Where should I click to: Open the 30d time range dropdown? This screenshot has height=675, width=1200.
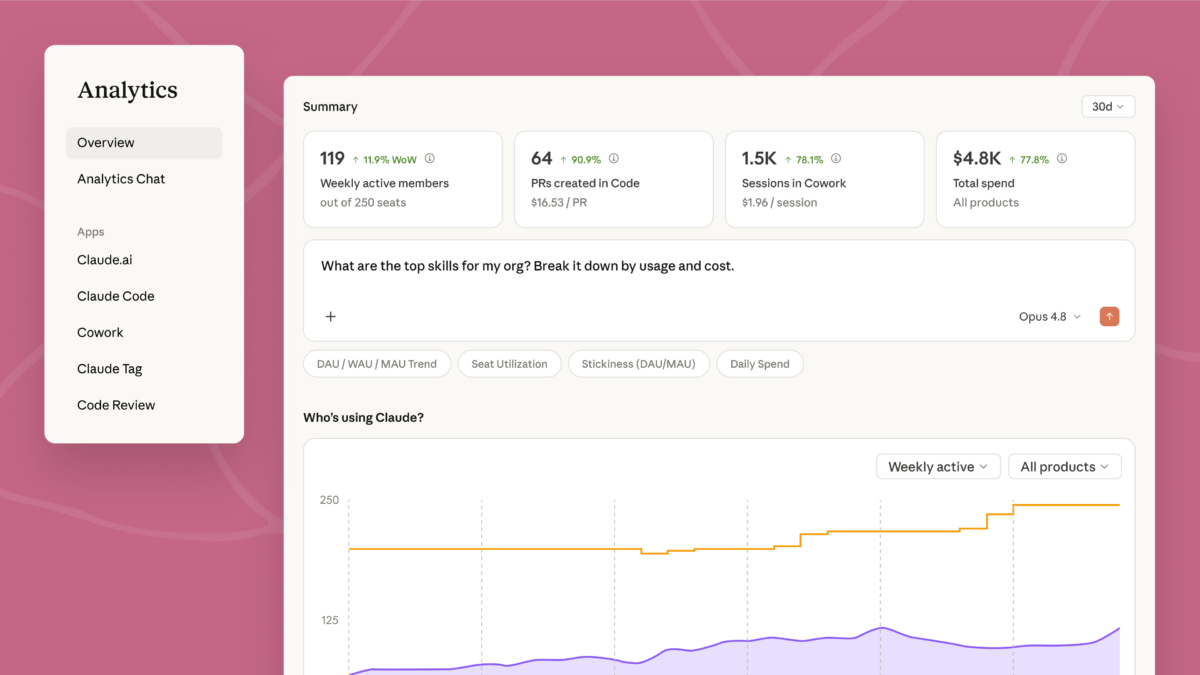tap(1108, 106)
